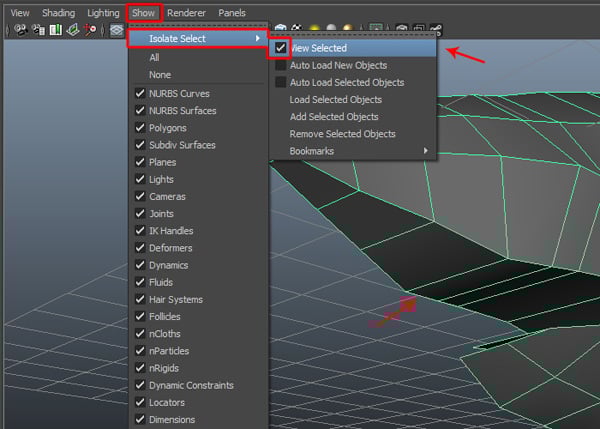Uncheck the View Selected checkbox
600x429 pixels.
pyautogui.click(x=281, y=47)
